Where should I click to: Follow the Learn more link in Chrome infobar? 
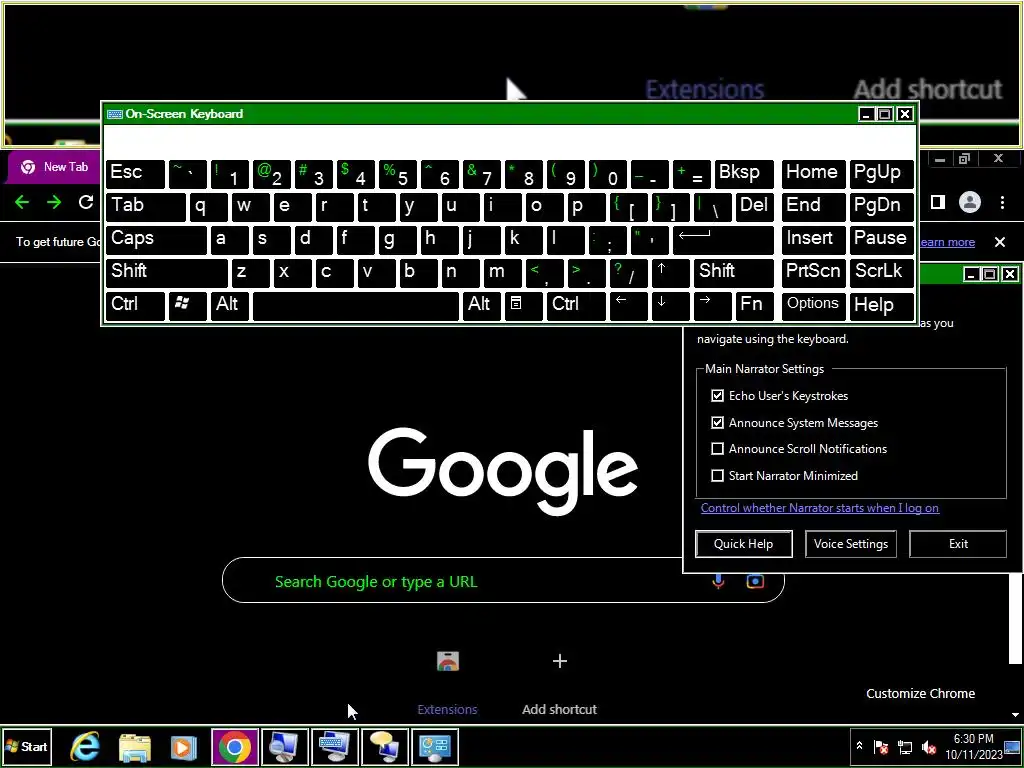pos(946,242)
